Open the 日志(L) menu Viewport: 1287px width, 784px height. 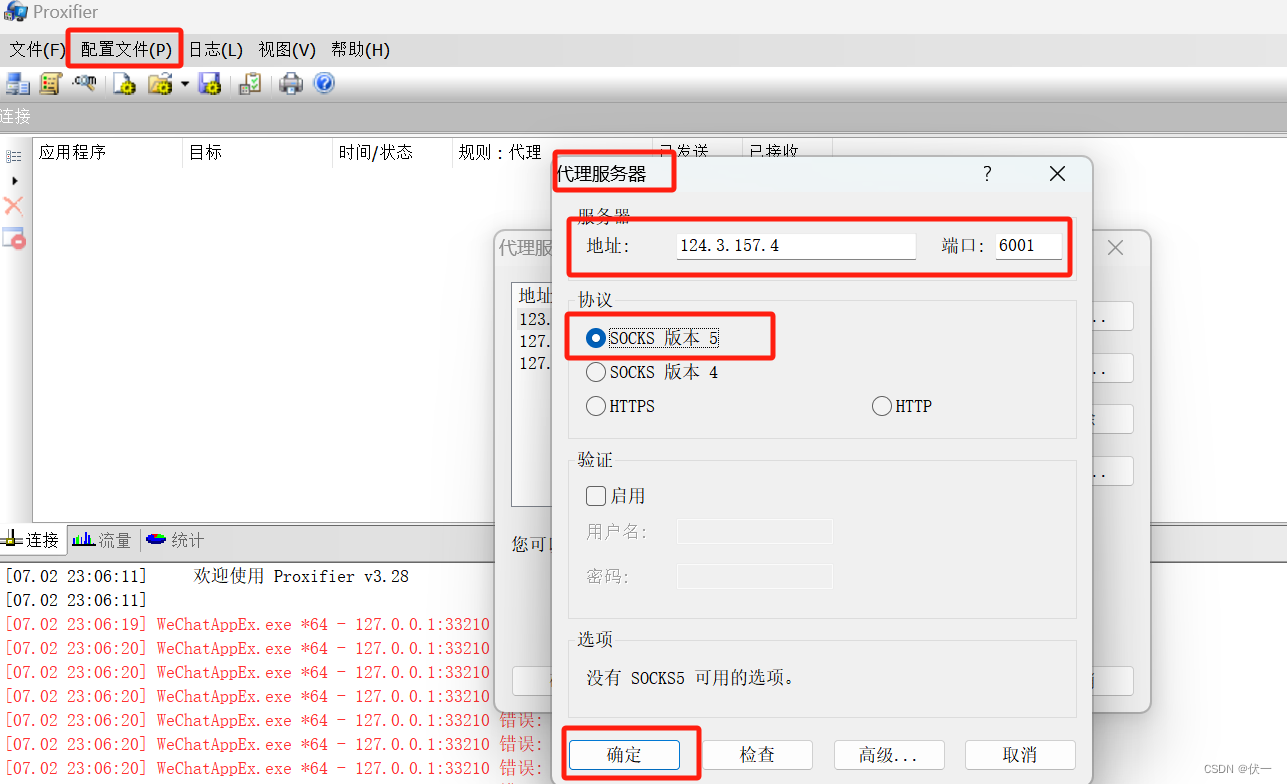click(x=216, y=50)
